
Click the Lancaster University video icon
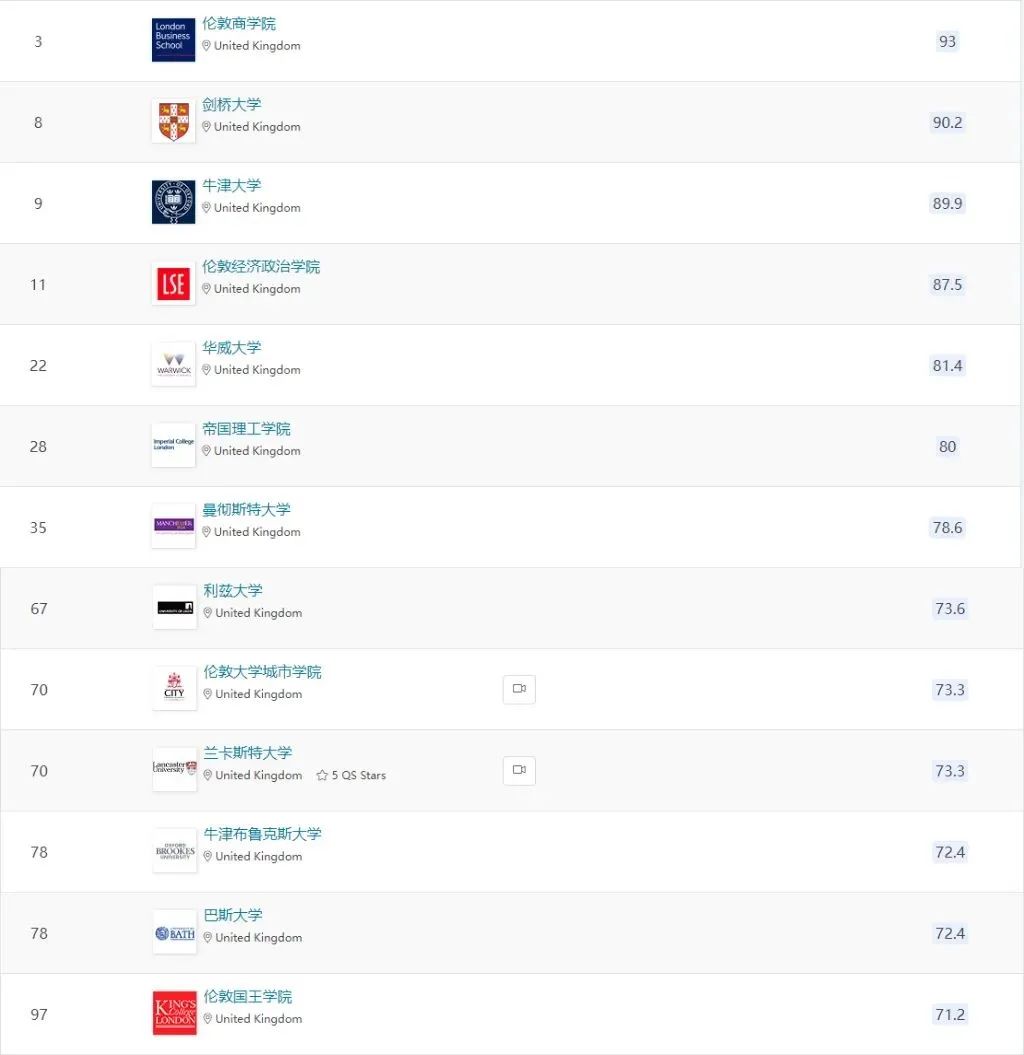click(x=519, y=770)
